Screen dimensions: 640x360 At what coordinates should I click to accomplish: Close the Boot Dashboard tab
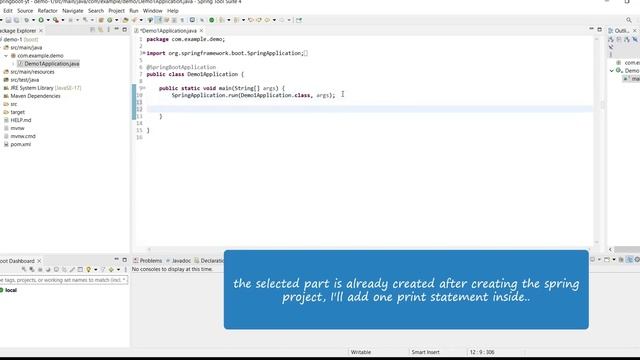coord(39,261)
